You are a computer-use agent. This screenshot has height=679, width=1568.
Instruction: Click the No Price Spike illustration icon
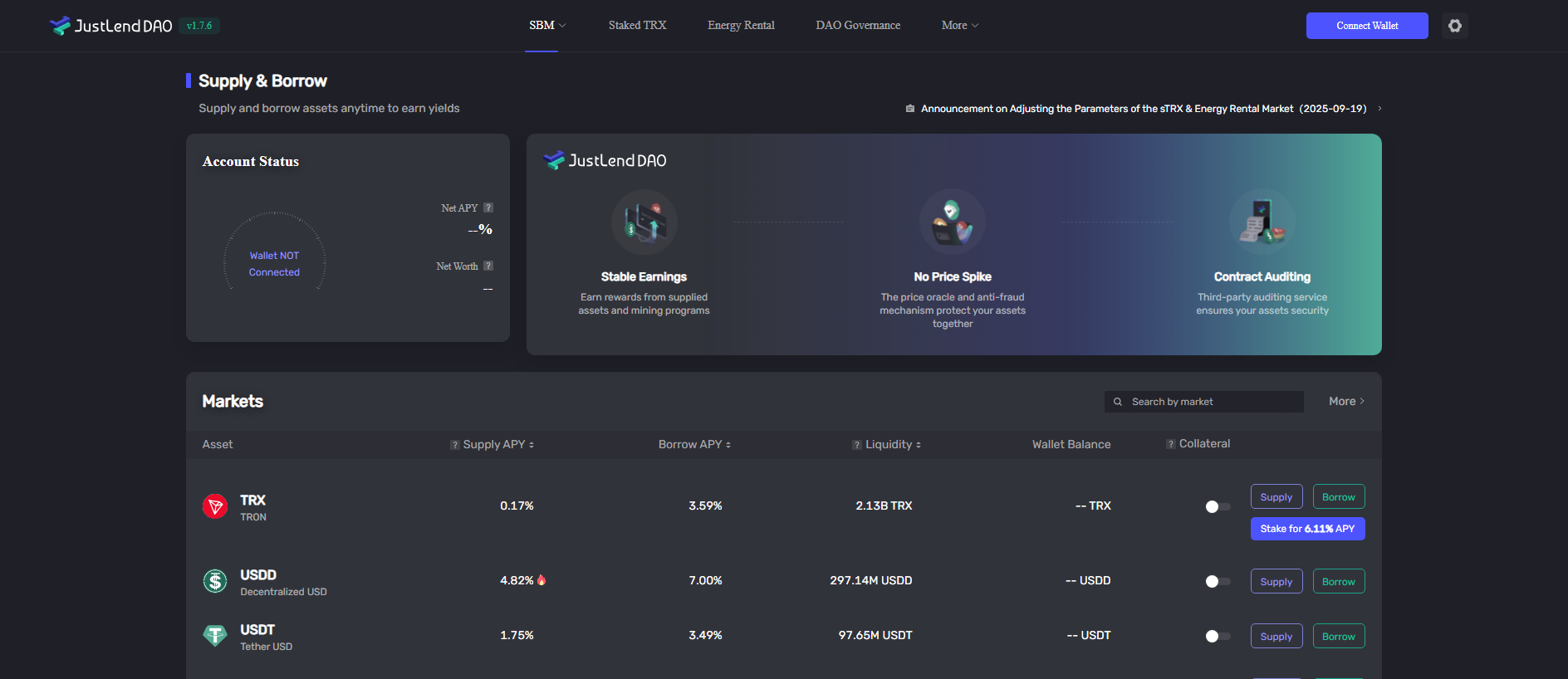953,222
